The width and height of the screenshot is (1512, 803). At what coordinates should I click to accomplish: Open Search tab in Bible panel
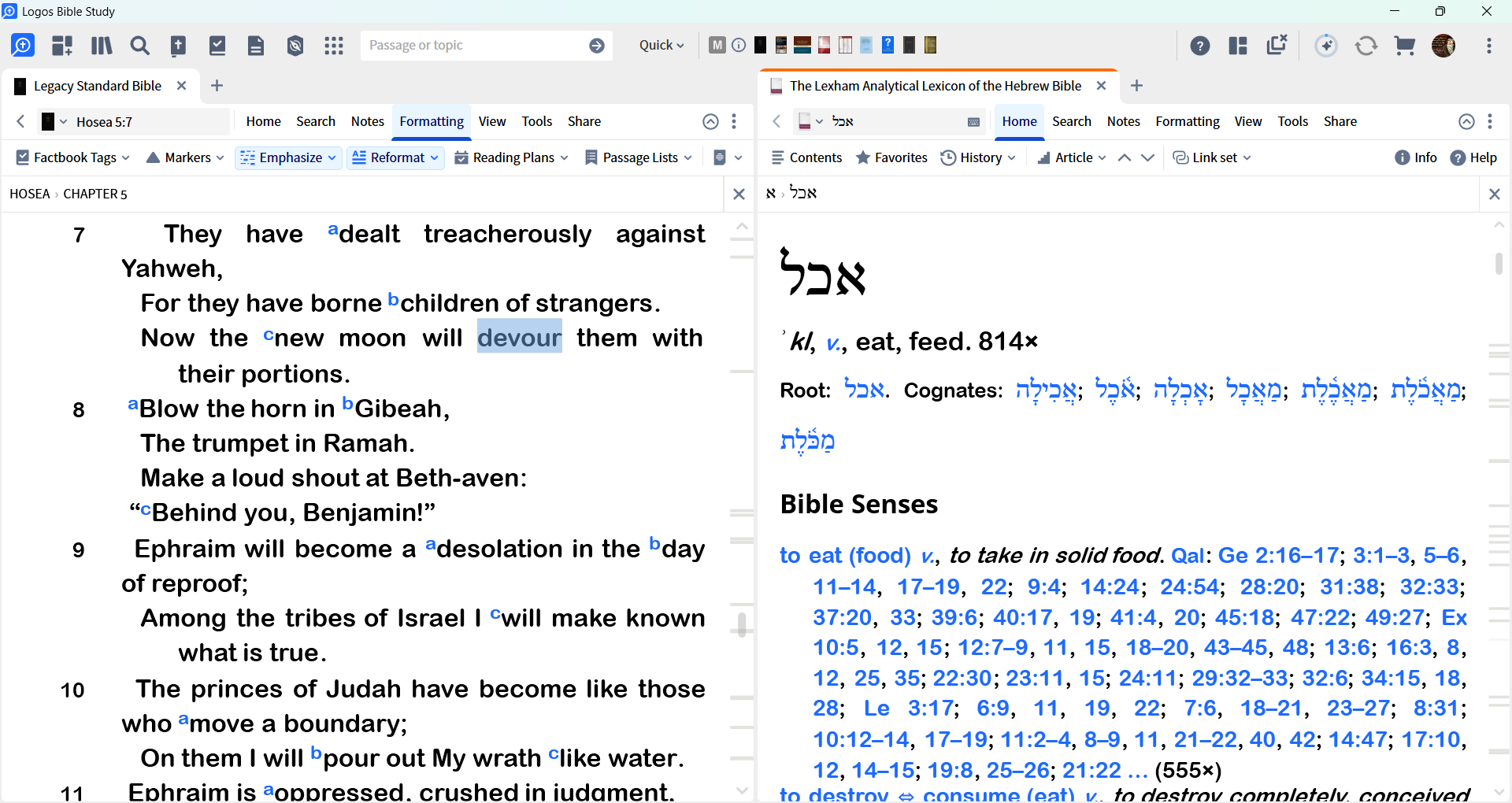click(x=316, y=121)
